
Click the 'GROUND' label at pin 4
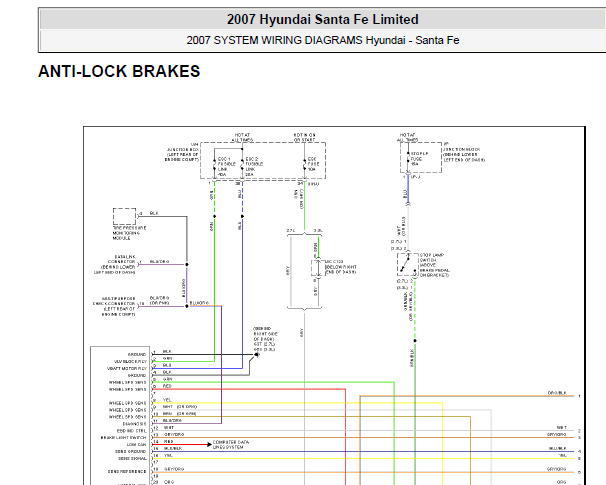click(x=137, y=376)
